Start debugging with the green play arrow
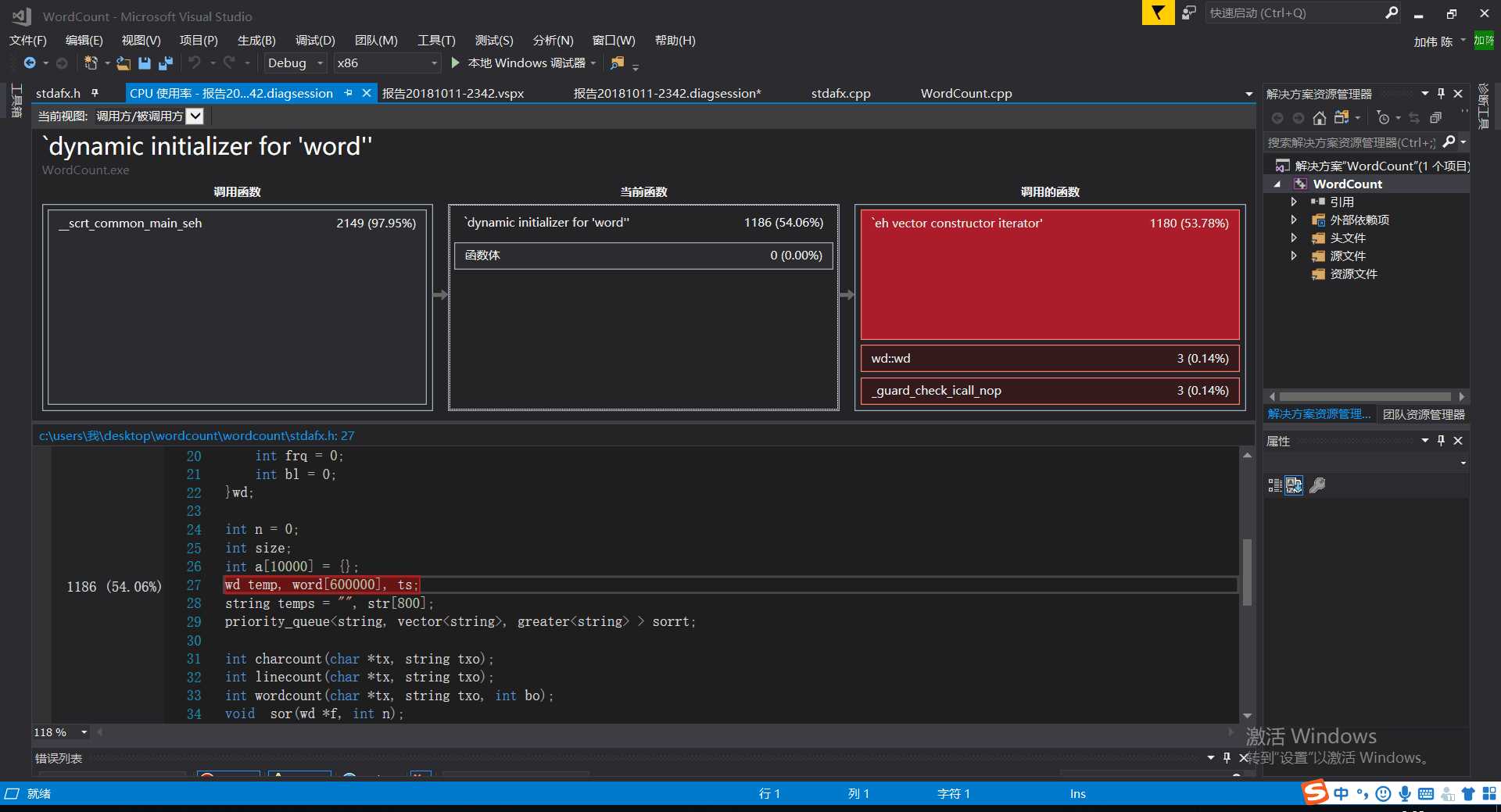This screenshot has height=812, width=1501. pyautogui.click(x=456, y=63)
